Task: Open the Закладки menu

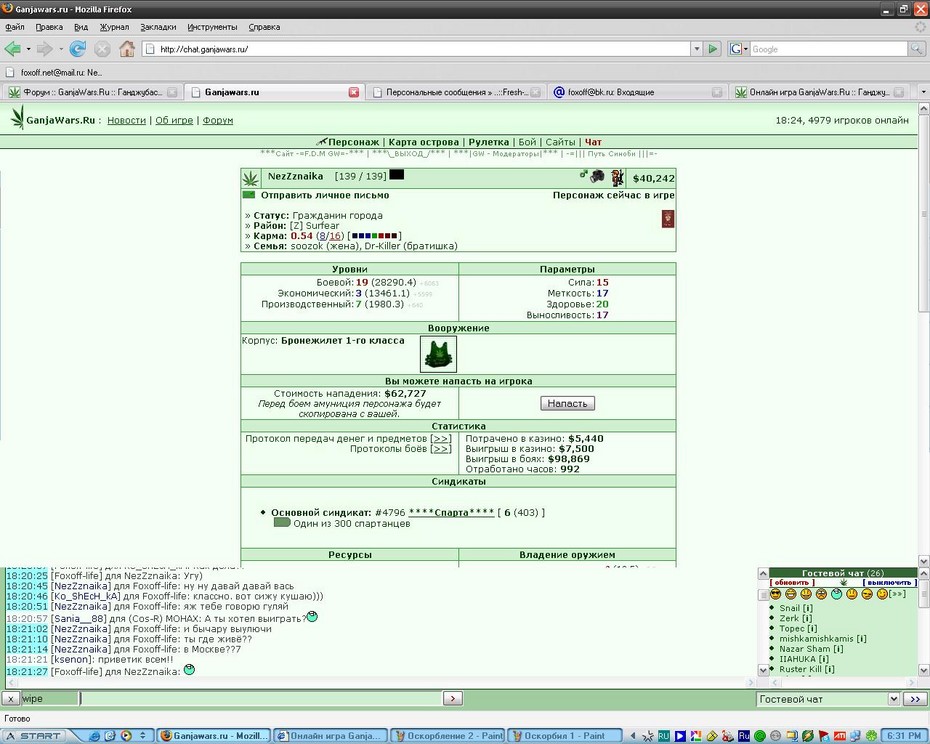Action: pos(158,27)
